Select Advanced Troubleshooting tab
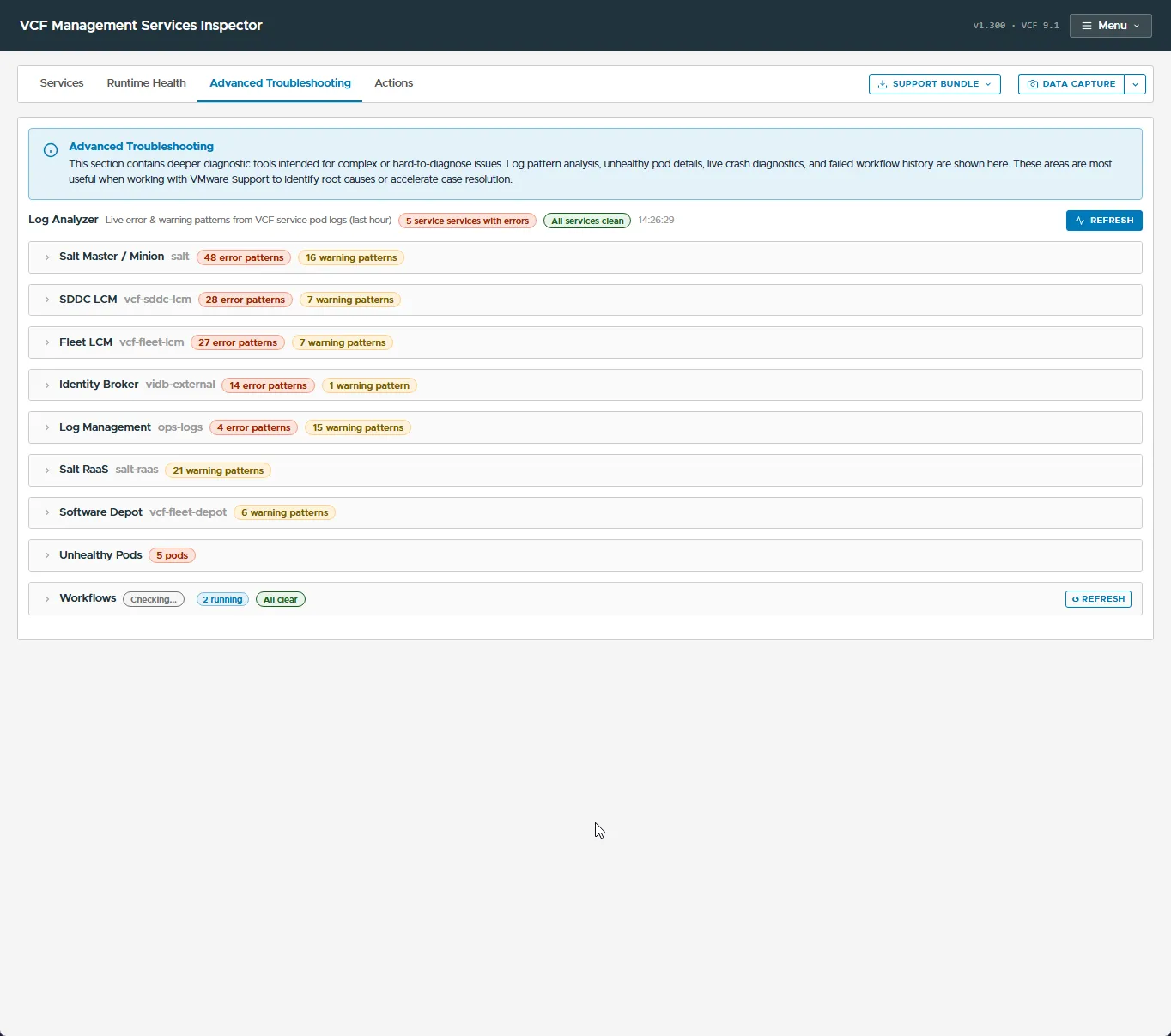This screenshot has width=1171, height=1036. coord(280,83)
